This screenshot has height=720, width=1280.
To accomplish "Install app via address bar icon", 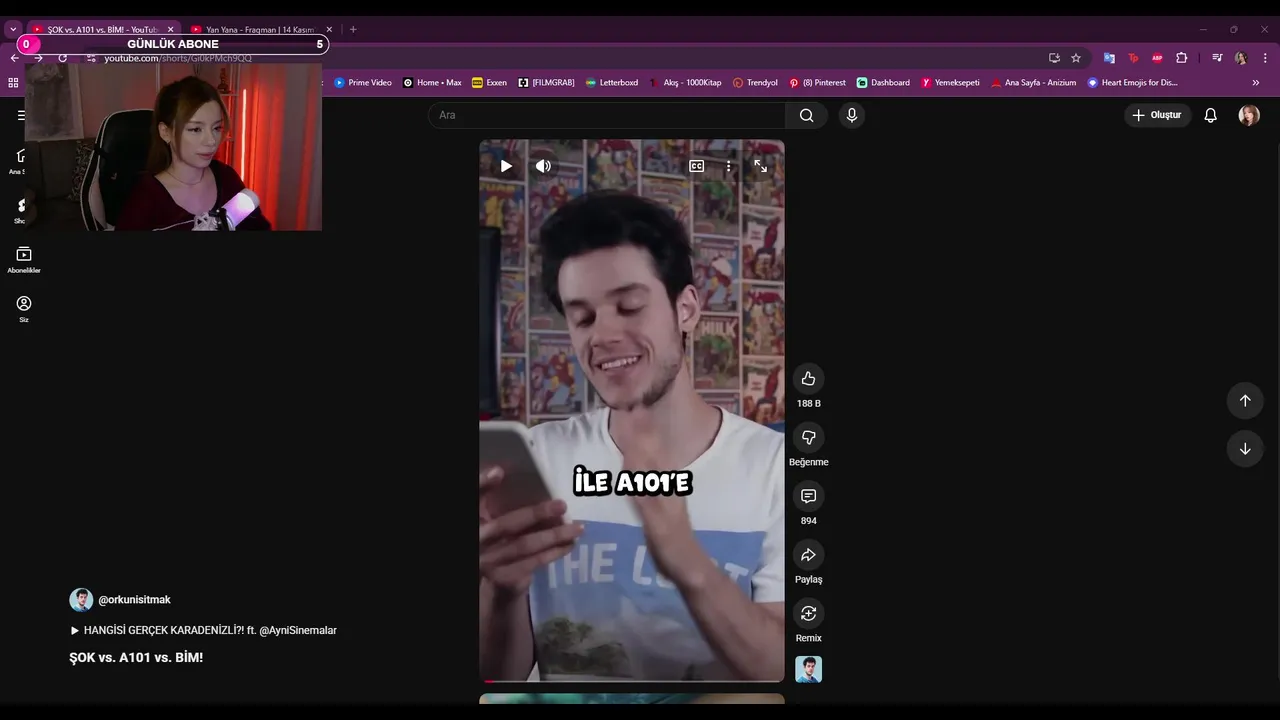I will click(x=1054, y=58).
